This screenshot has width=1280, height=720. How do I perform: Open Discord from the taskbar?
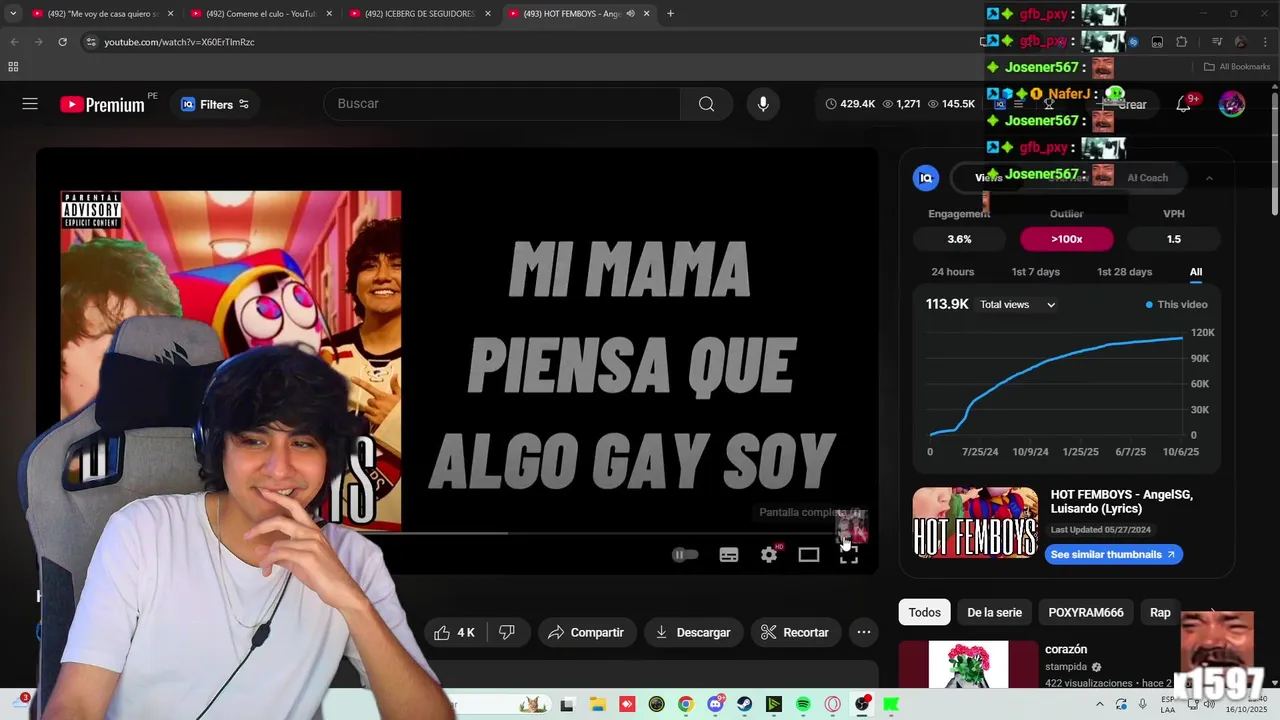pyautogui.click(x=715, y=705)
